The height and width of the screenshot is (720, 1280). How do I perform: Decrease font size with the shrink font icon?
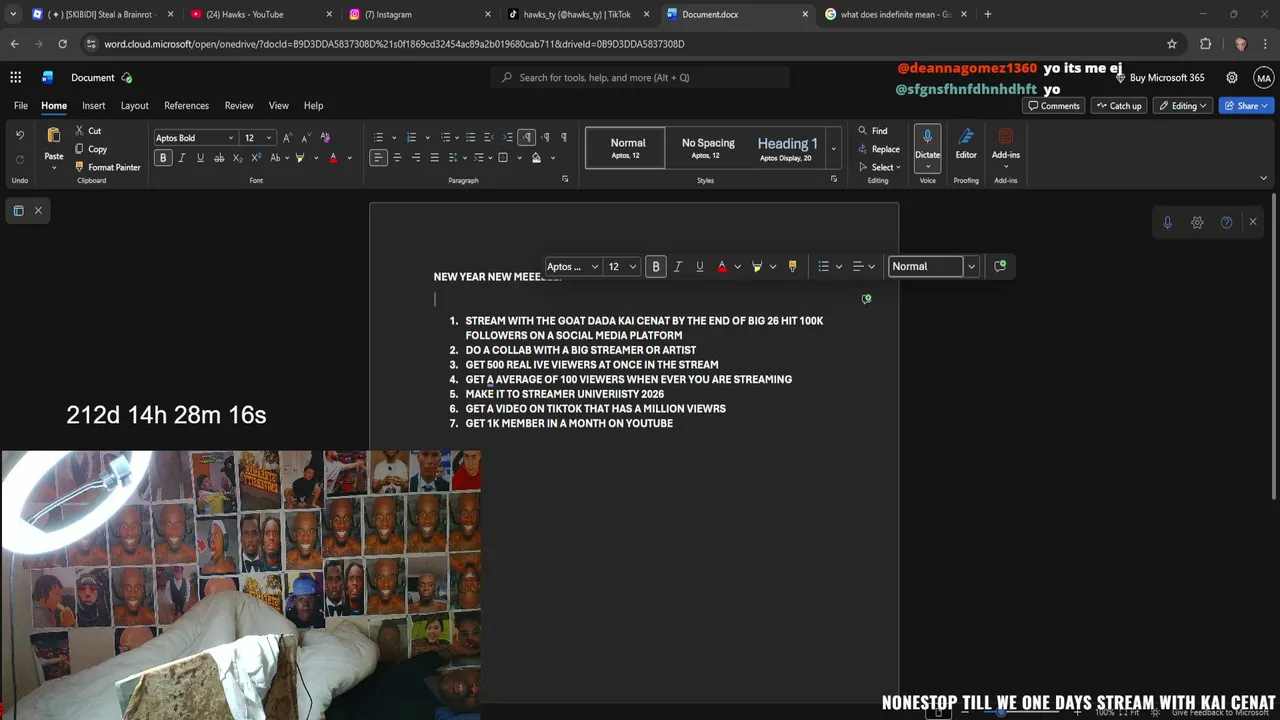click(x=307, y=138)
